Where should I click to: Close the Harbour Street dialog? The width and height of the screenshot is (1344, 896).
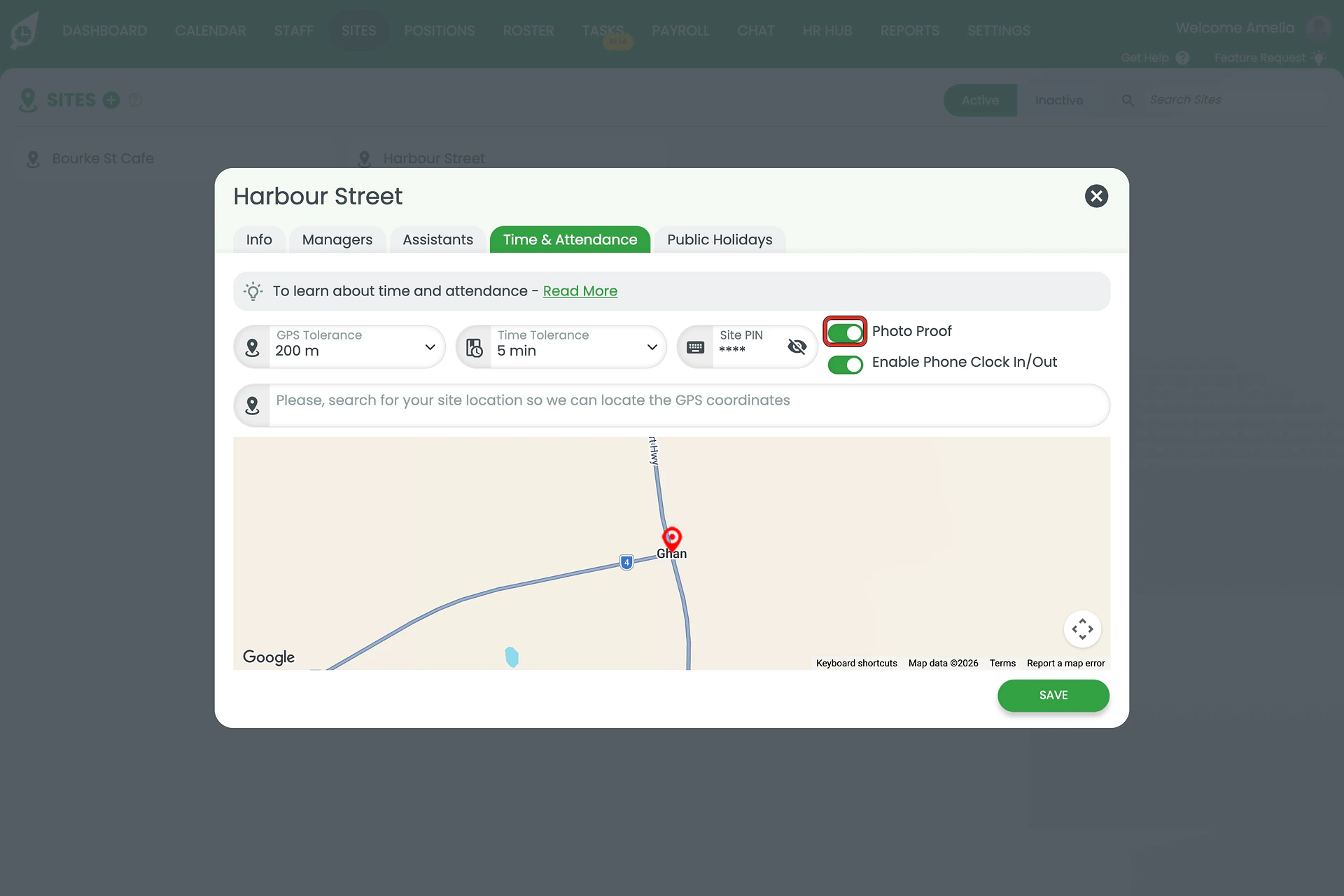click(x=1096, y=196)
